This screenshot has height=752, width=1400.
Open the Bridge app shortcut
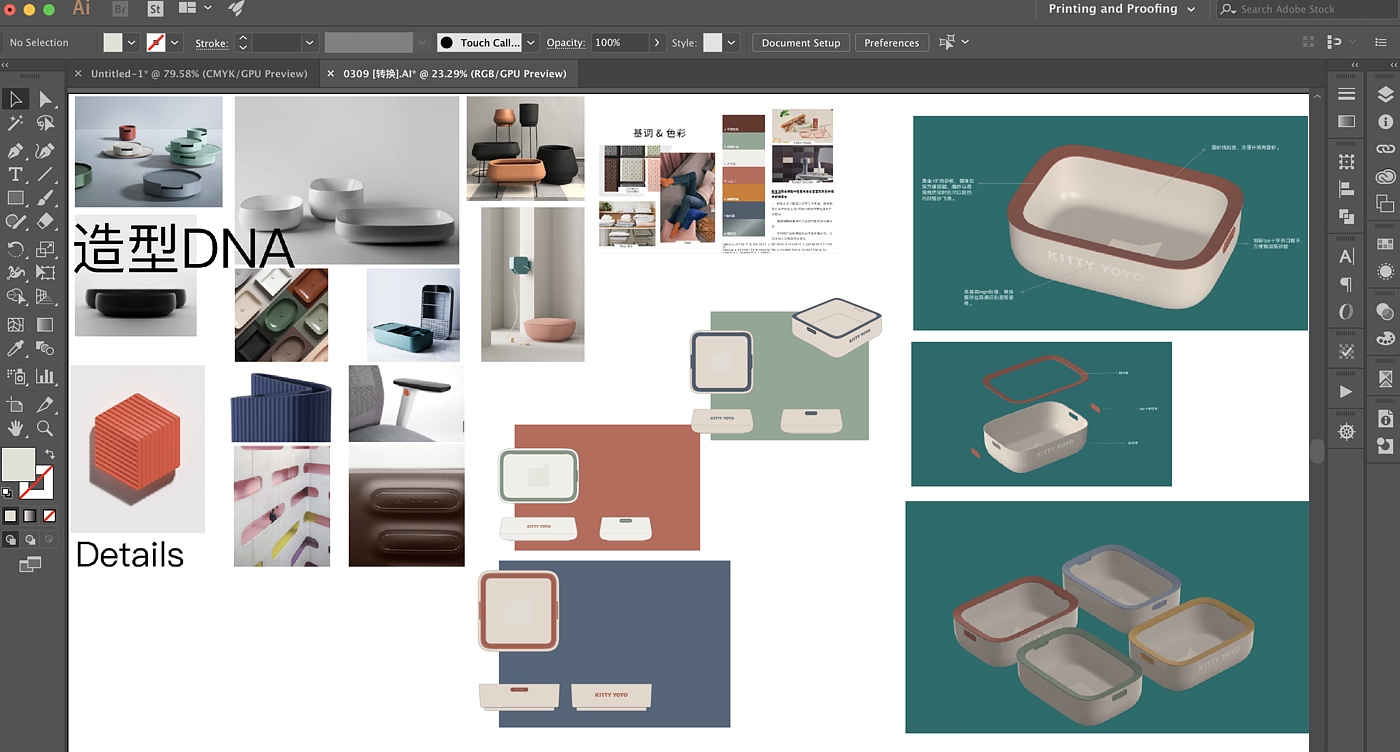click(120, 9)
